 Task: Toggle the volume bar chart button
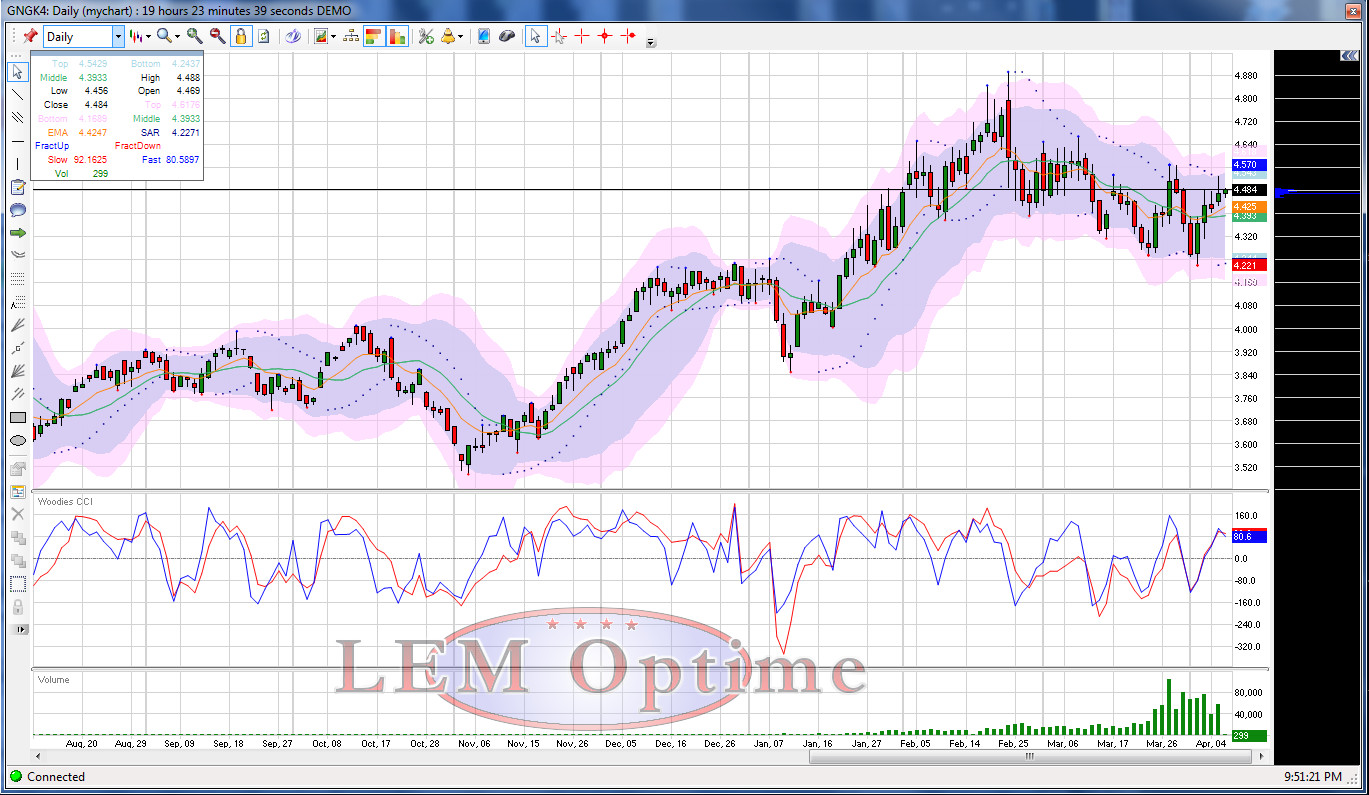point(397,36)
